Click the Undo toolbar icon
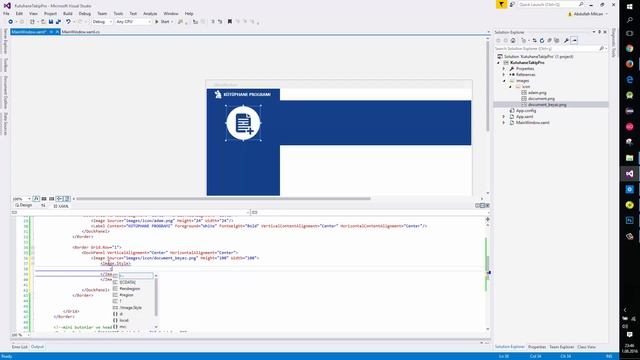The height and width of the screenshot is (360, 640). (x=68, y=22)
